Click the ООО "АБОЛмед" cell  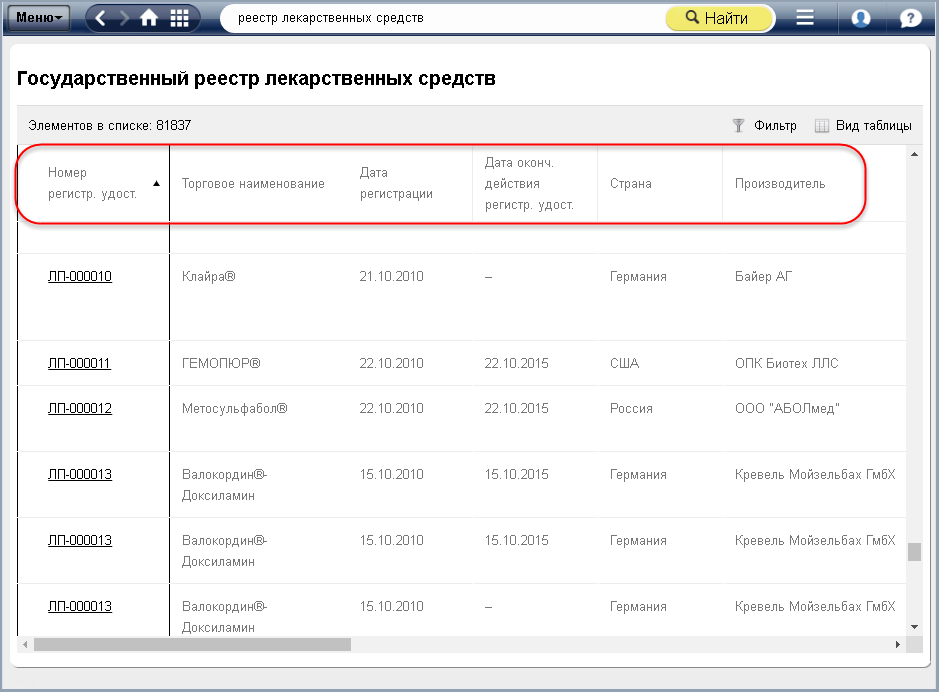pyautogui.click(x=787, y=408)
